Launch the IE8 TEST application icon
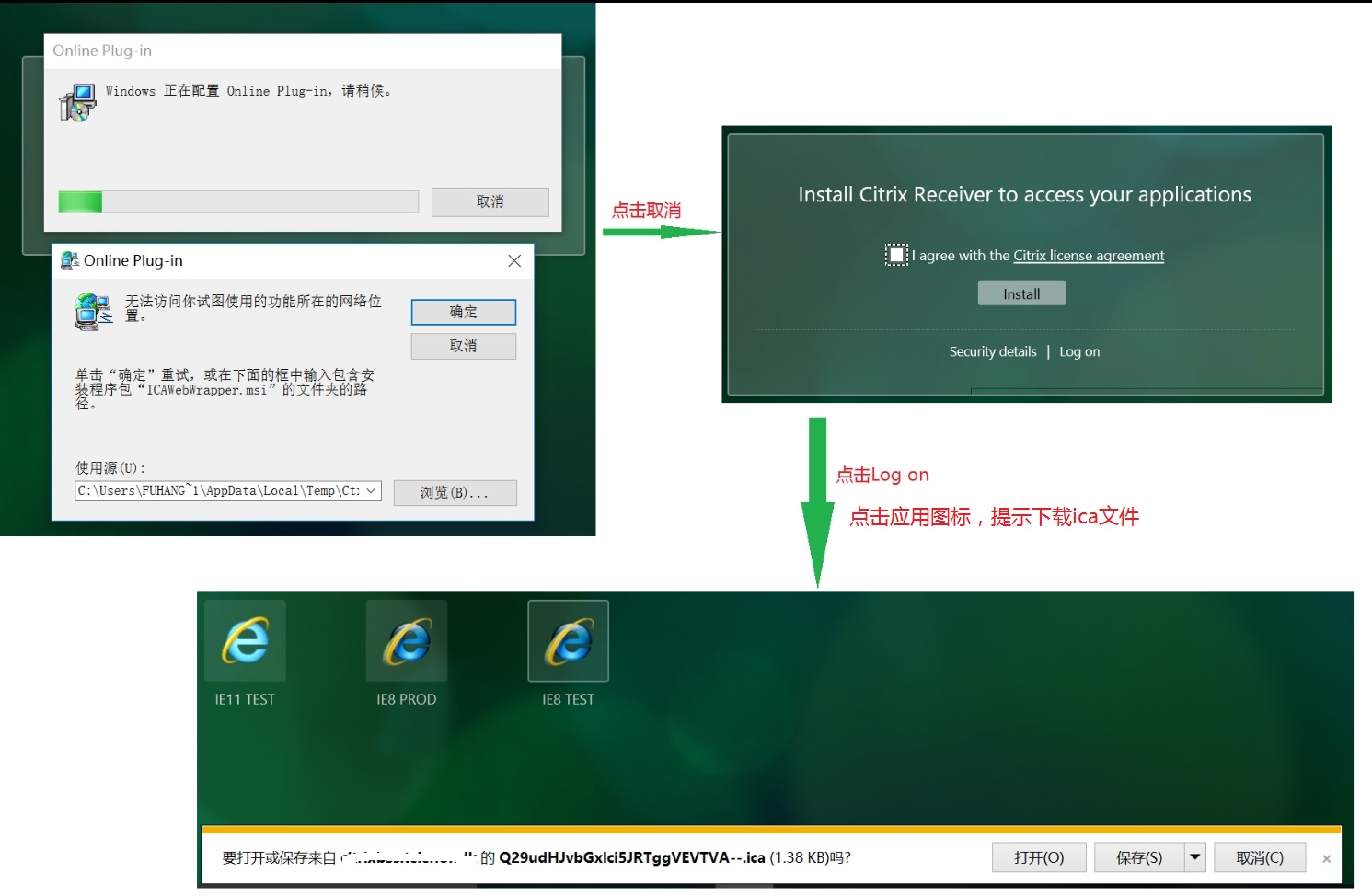 (569, 641)
